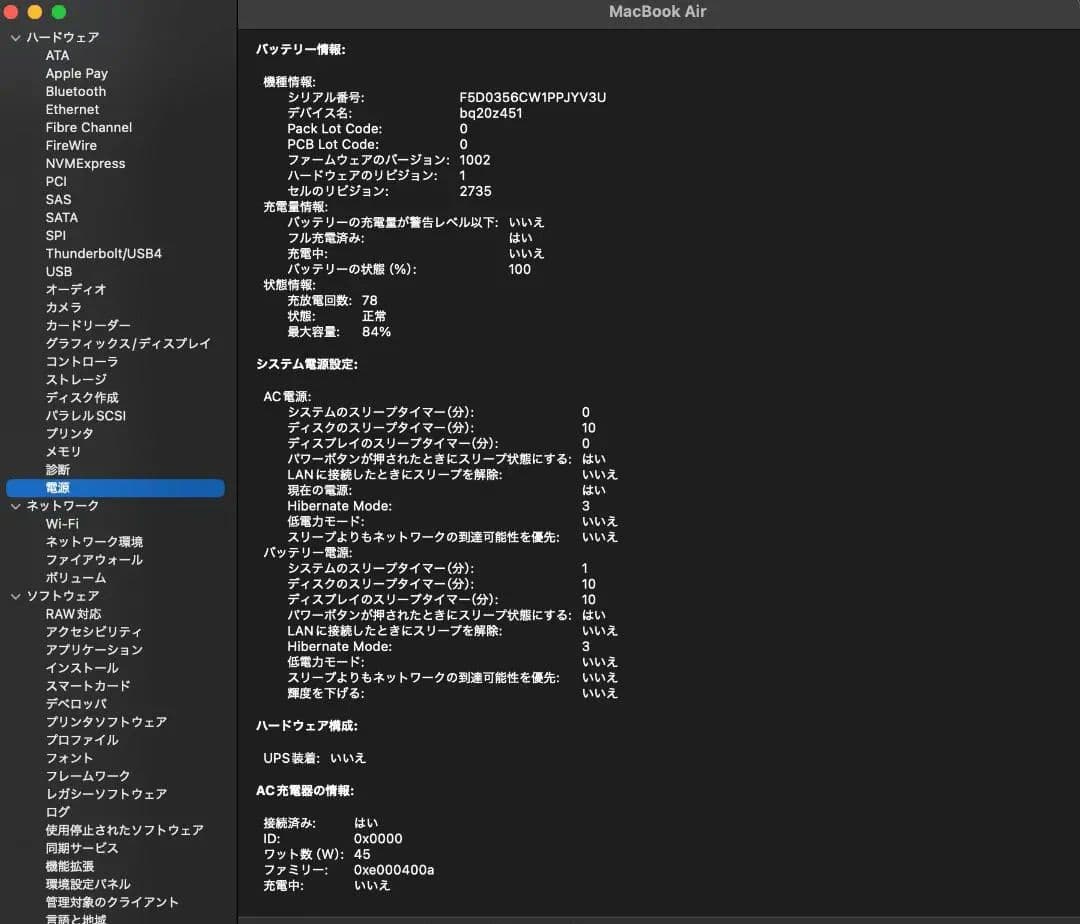
Task: Select ストレージ in the hardware list
Action: (x=76, y=380)
